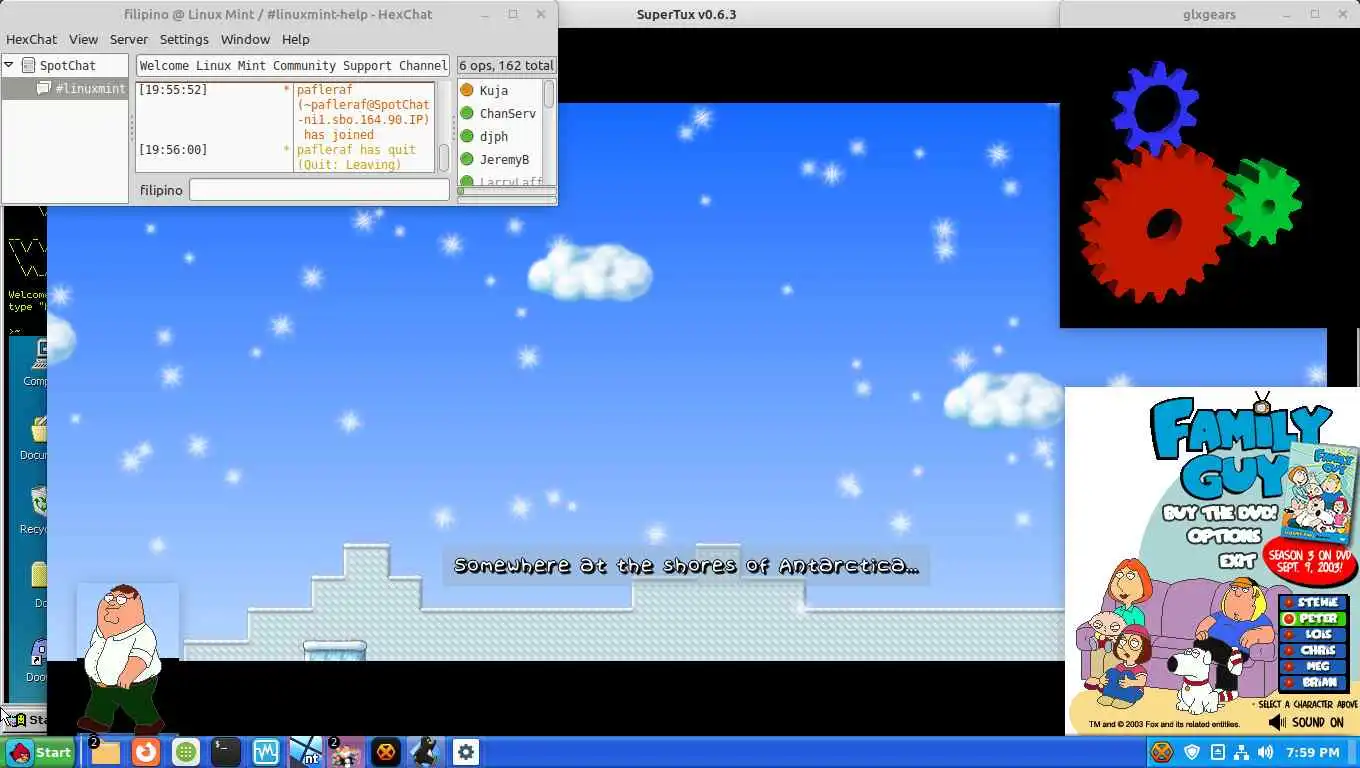Select the SuperTux penguin icon in the taskbar
Image resolution: width=1360 pixels, height=768 pixels.
(x=426, y=752)
